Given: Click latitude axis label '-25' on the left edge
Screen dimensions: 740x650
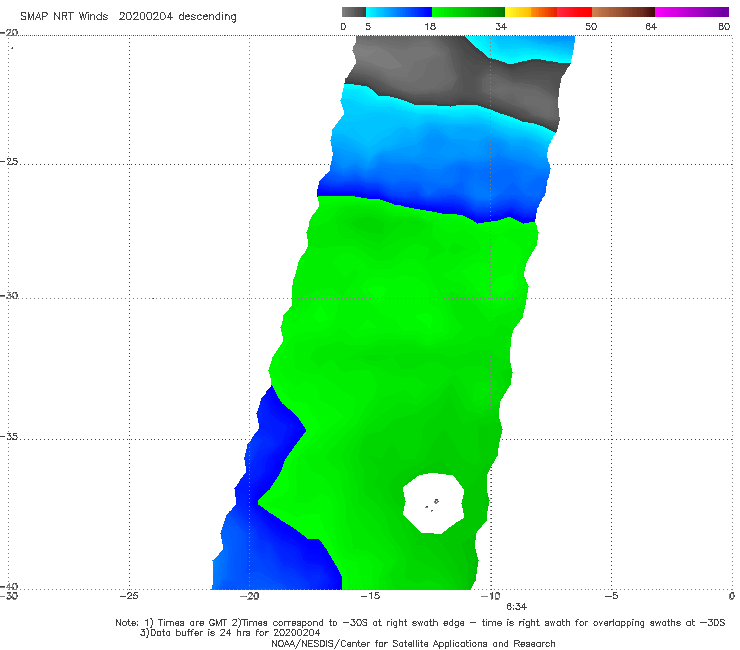Looking at the screenshot, I should coord(9,161).
